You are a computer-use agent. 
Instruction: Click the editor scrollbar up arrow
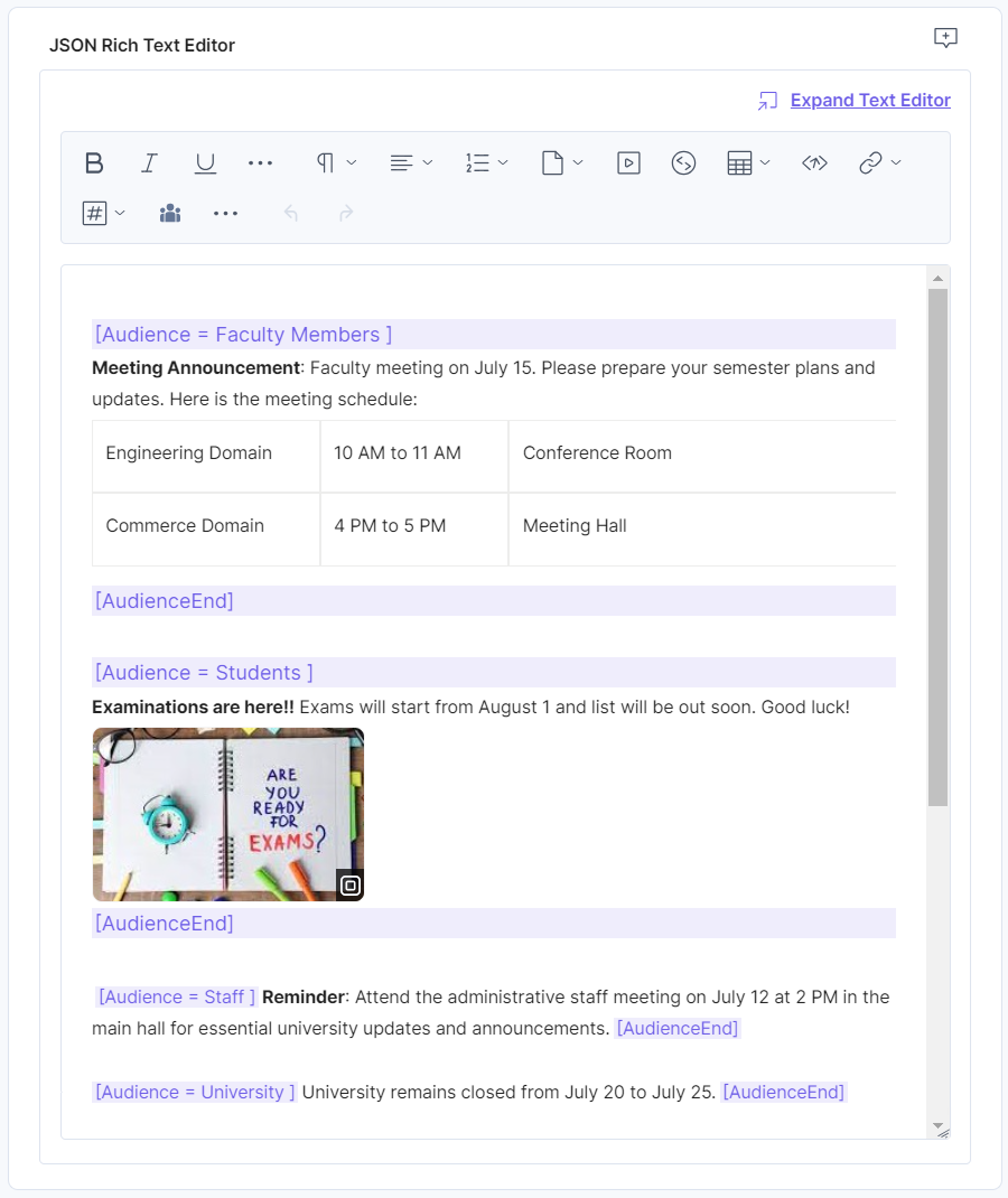pos(938,278)
